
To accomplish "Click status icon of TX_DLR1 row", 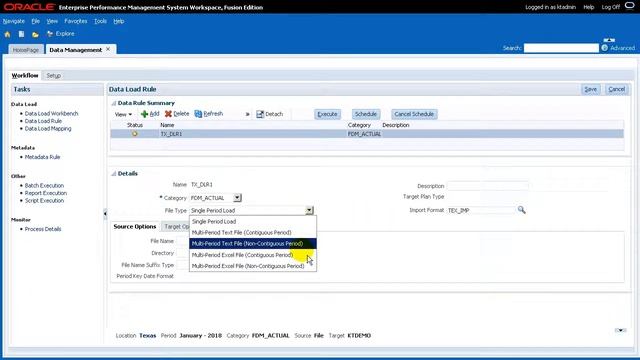I will click(135, 134).
